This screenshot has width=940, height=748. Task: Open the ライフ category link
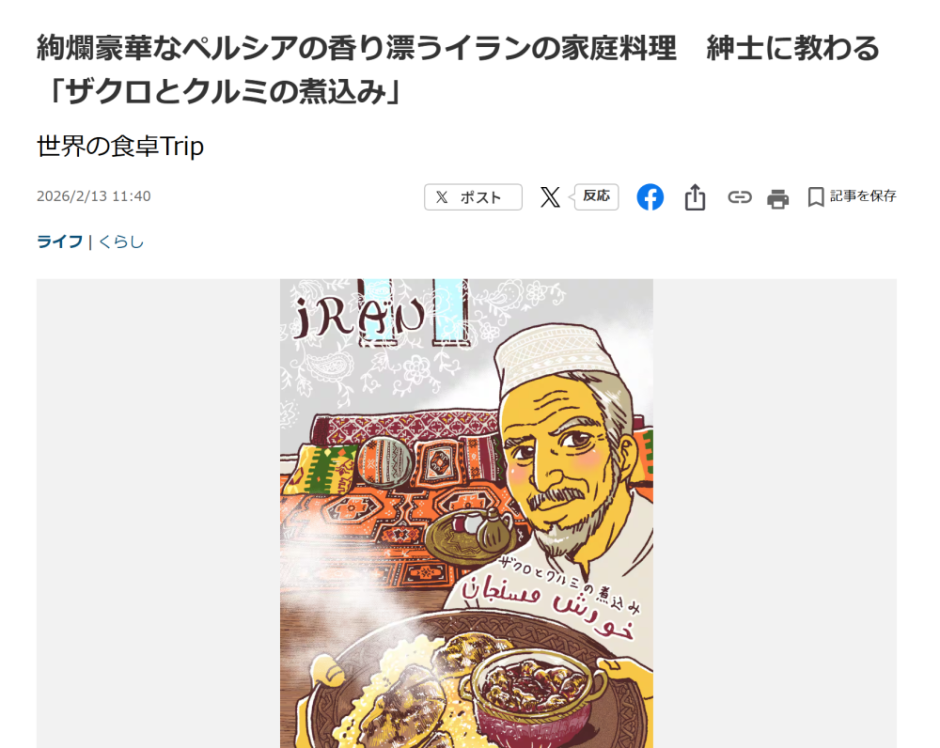59,242
